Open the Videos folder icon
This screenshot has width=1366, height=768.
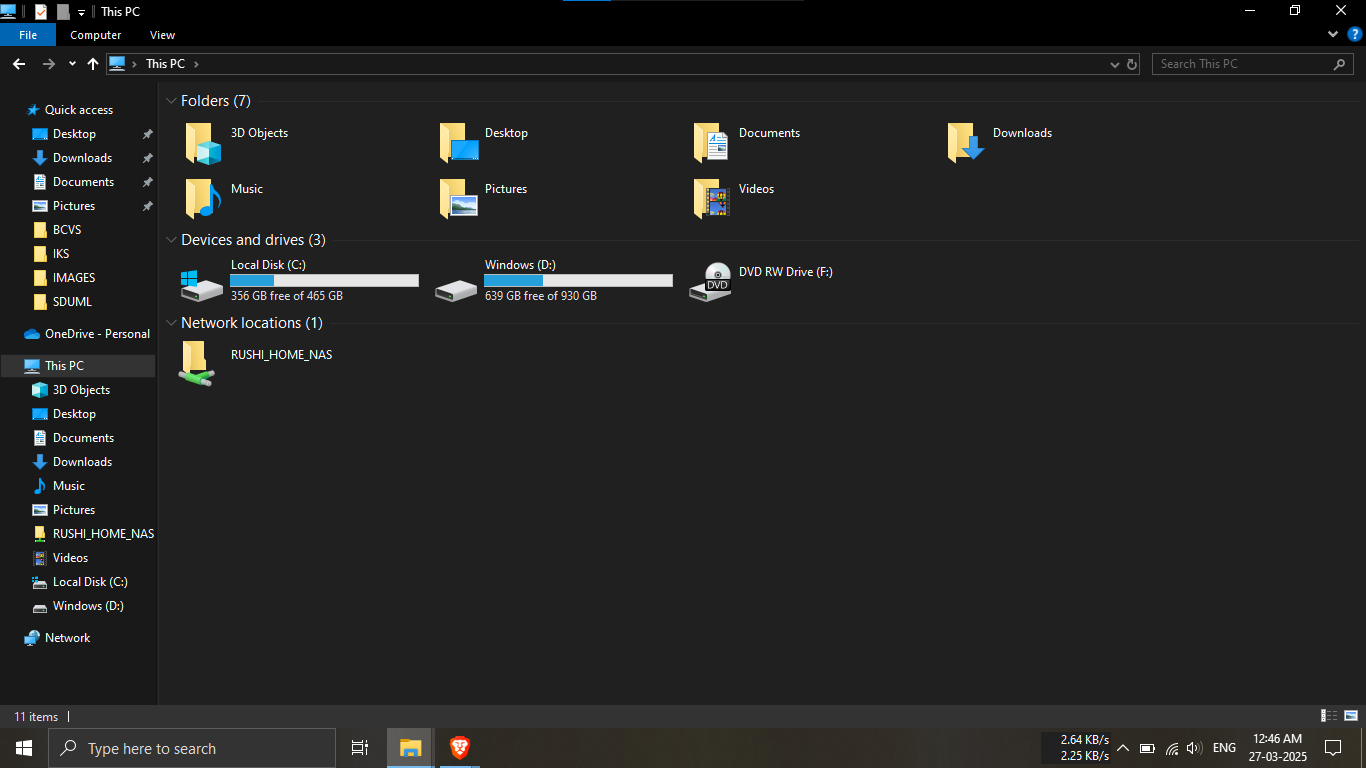711,199
